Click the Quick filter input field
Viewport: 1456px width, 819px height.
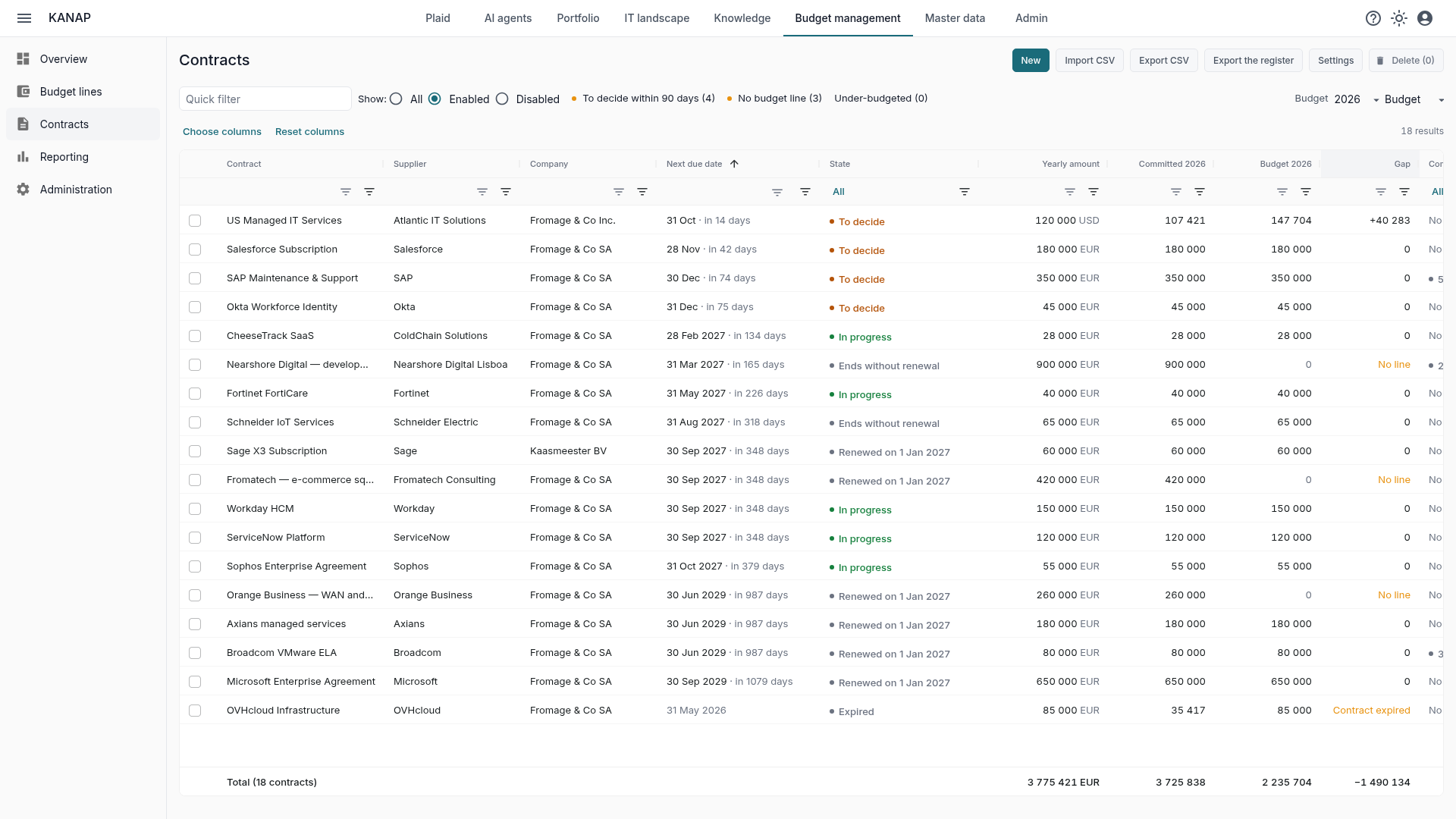click(265, 99)
